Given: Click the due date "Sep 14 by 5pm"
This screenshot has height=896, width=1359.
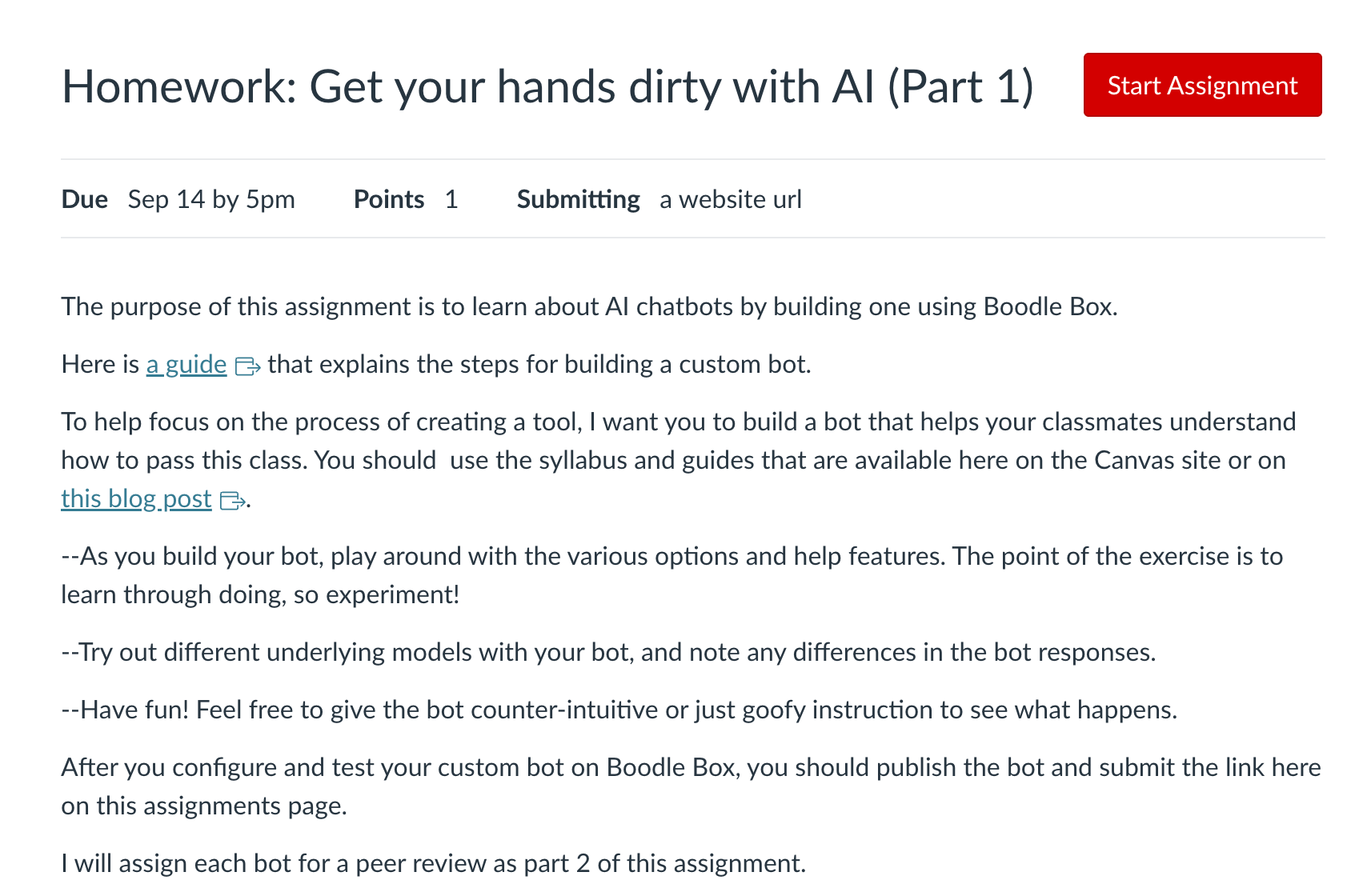Looking at the screenshot, I should (x=211, y=199).
